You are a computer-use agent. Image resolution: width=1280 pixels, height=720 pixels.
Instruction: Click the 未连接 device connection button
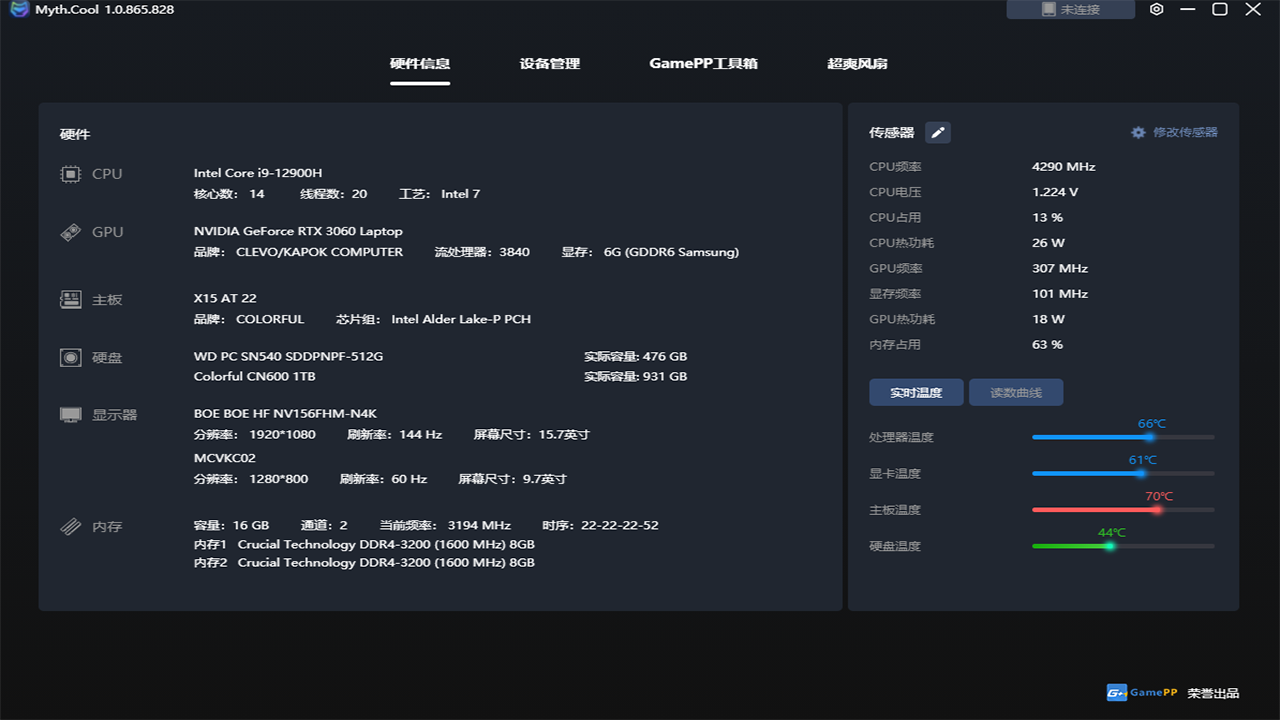pos(1070,9)
